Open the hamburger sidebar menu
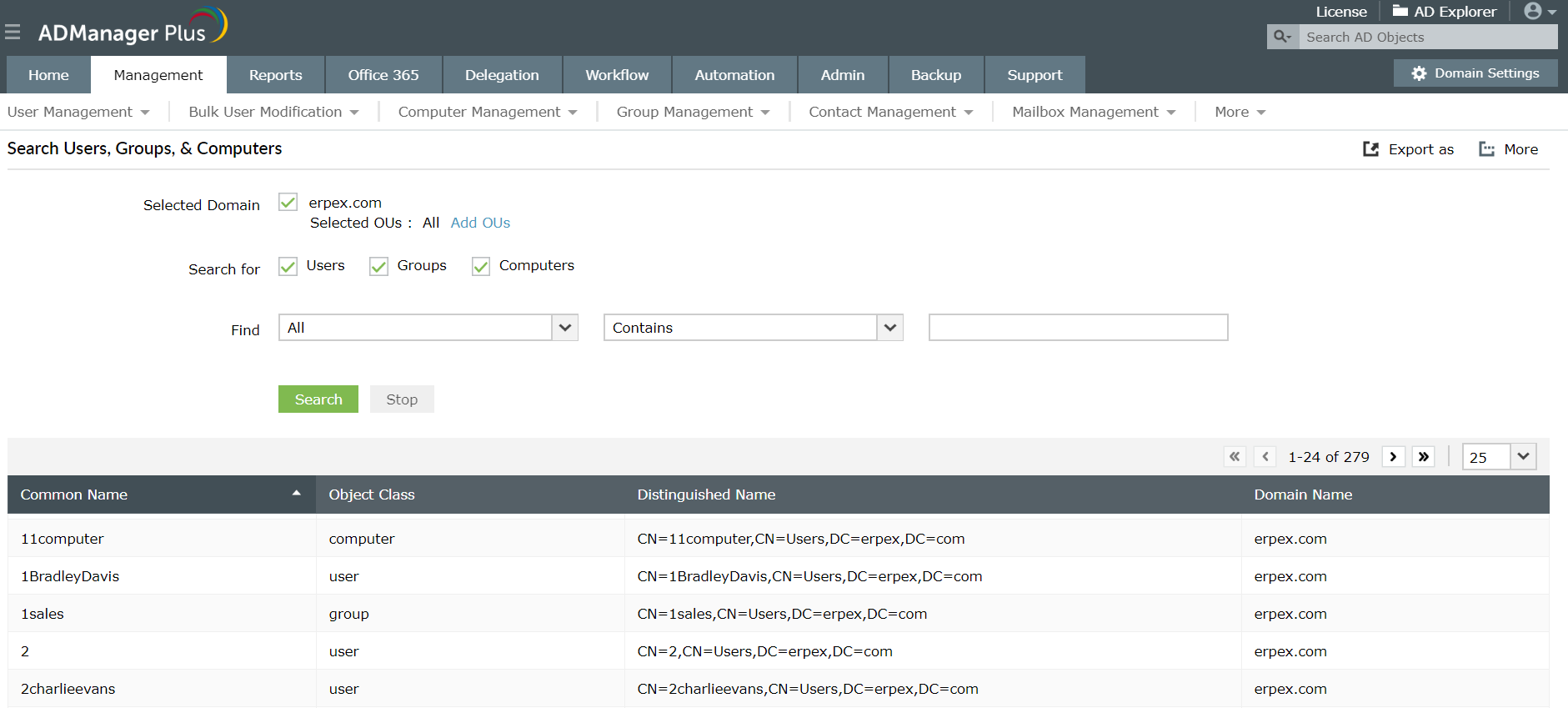This screenshot has width=1568, height=708. [13, 33]
